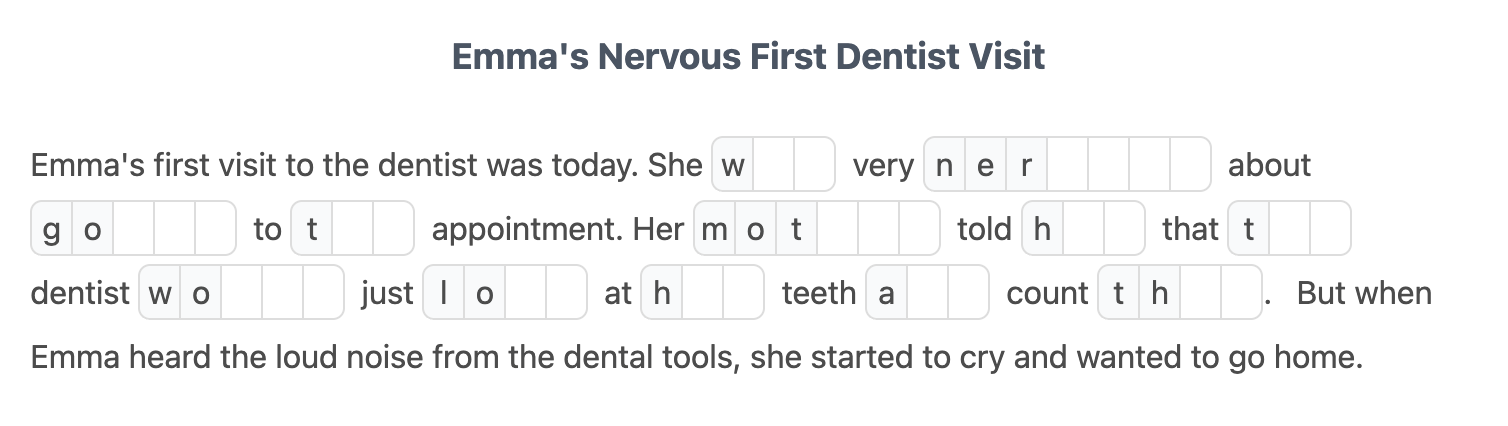Click the prefilled 'g' box starting second line
The height and width of the screenshot is (426, 1508).
(x=52, y=229)
